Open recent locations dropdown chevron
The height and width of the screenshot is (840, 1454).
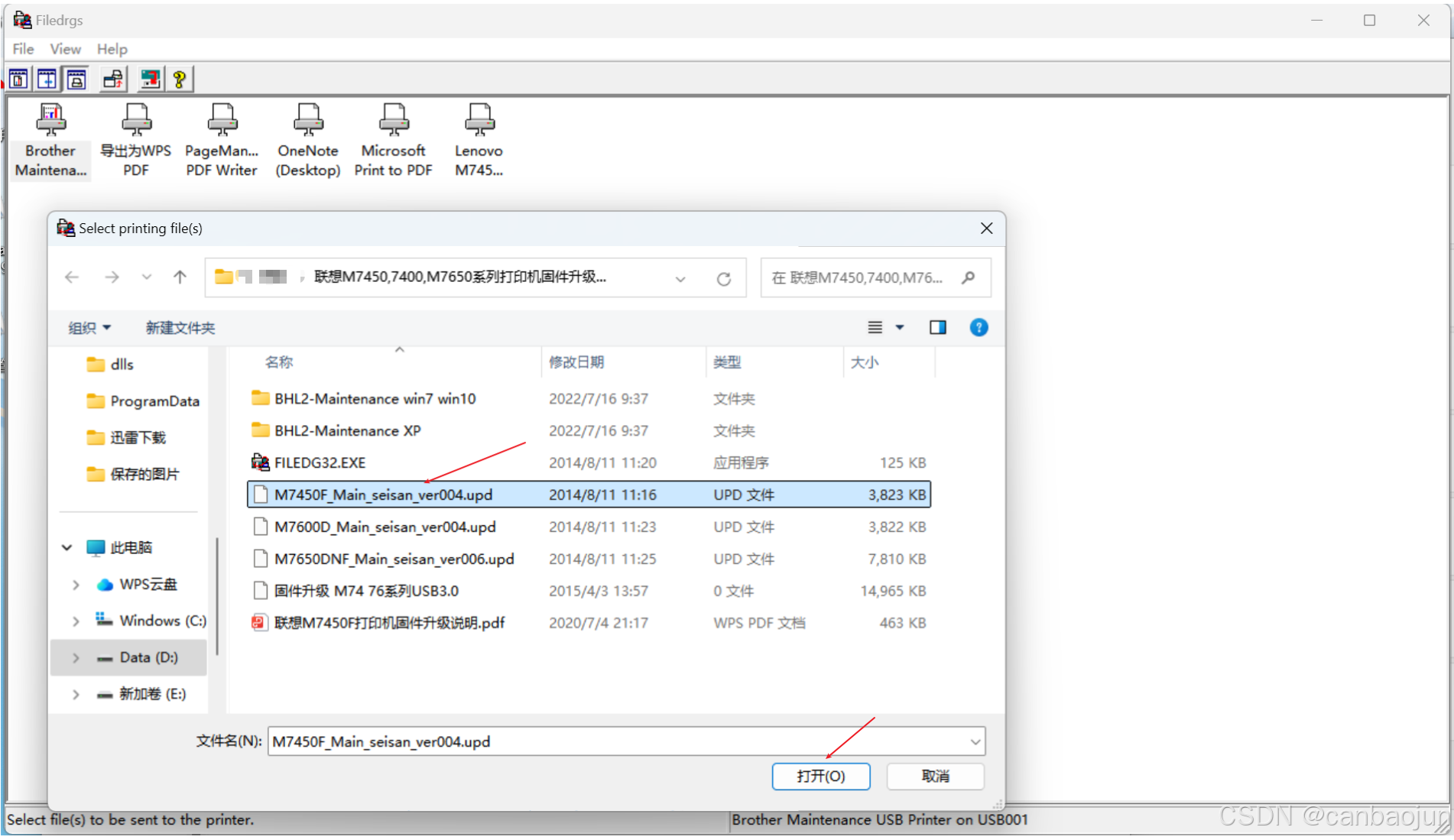pos(147,277)
